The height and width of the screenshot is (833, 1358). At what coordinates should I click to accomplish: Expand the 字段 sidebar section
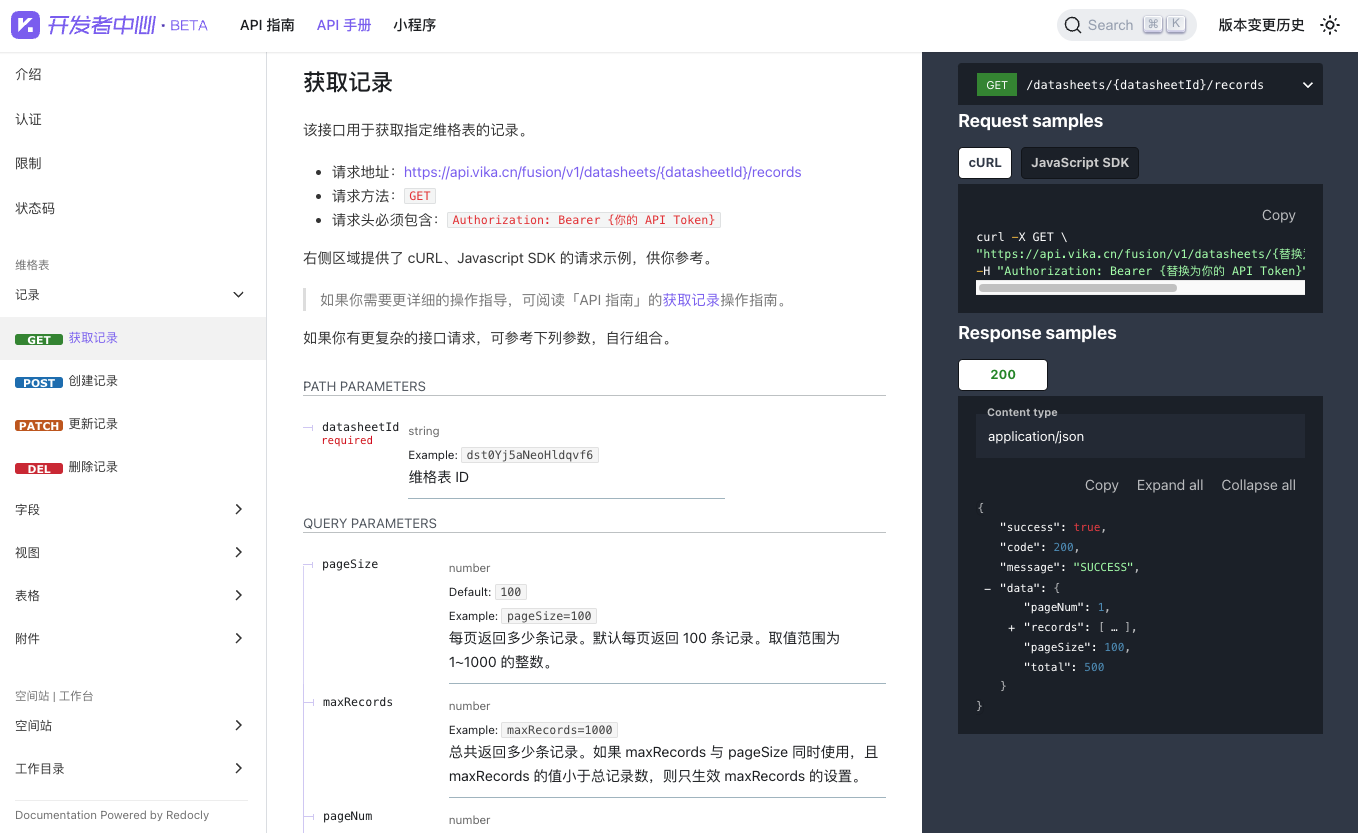[238, 509]
